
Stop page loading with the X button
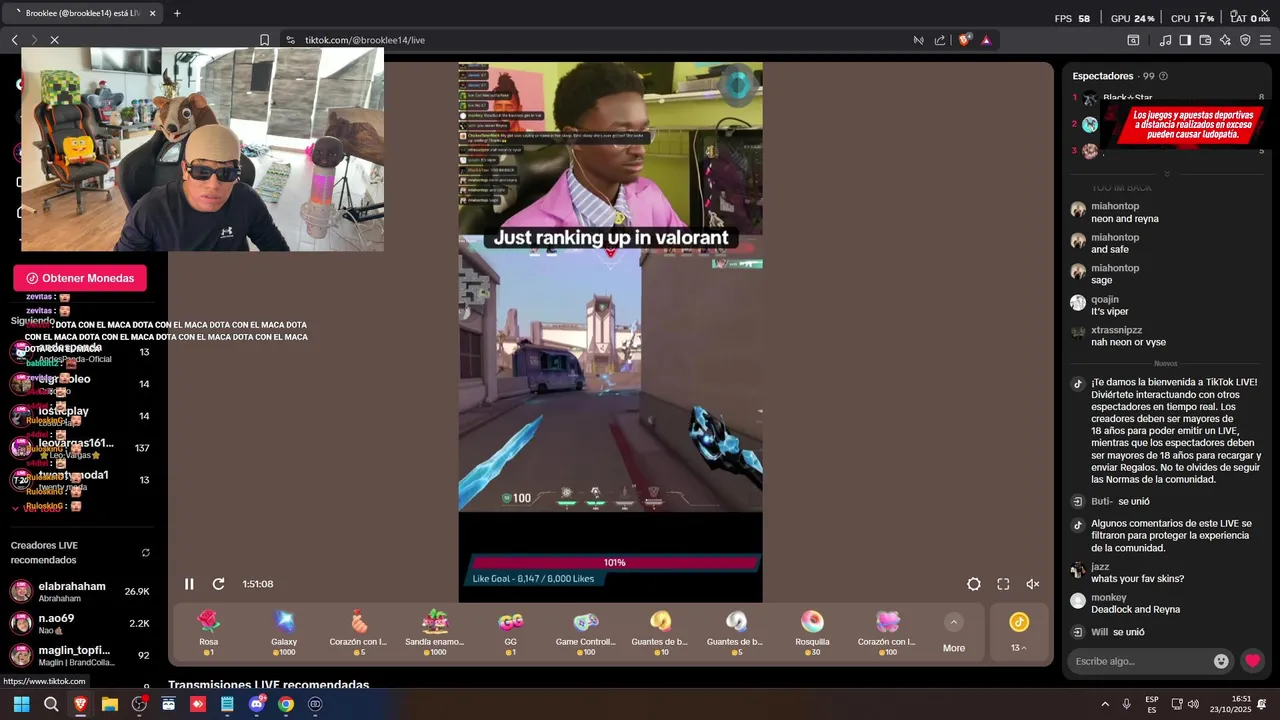click(x=54, y=40)
